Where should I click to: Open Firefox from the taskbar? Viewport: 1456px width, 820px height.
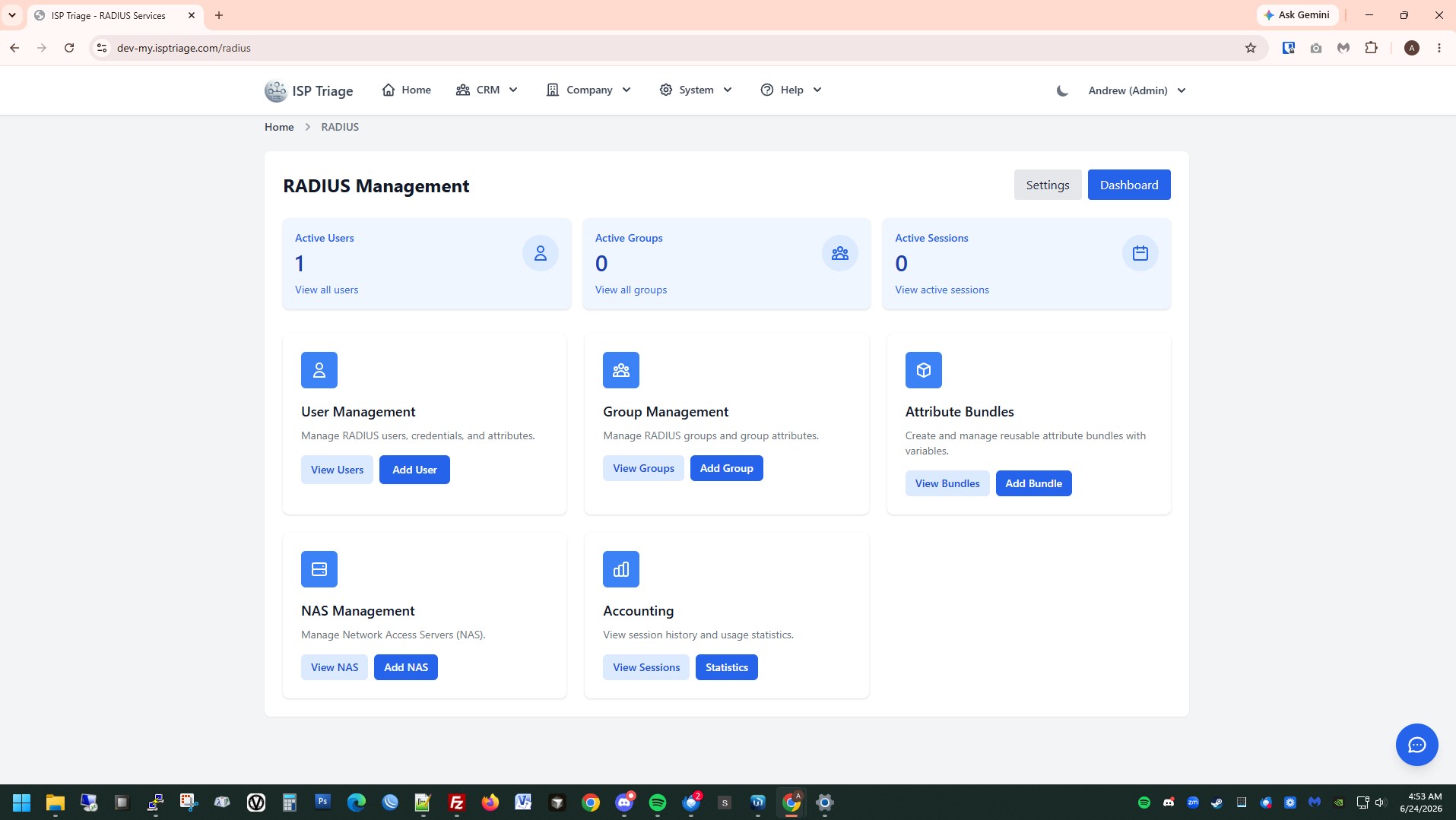coord(490,803)
